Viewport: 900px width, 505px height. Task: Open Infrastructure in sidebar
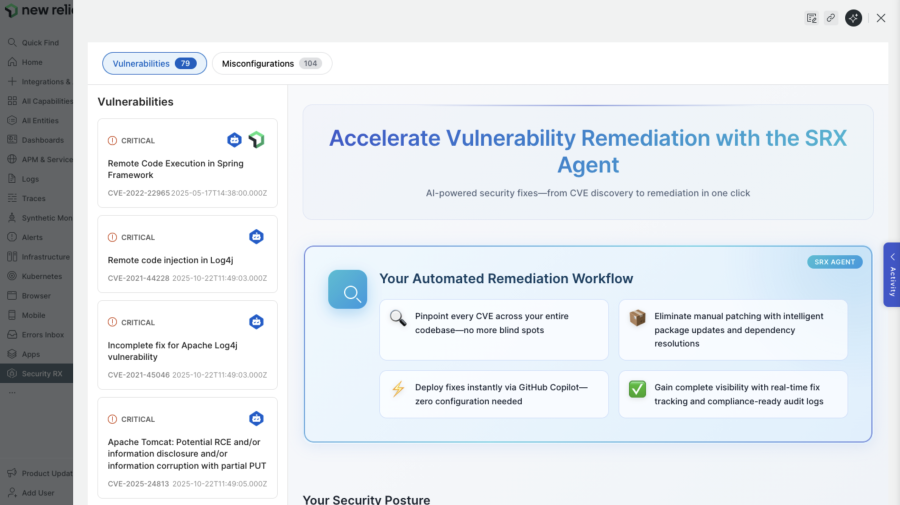coord(36,257)
